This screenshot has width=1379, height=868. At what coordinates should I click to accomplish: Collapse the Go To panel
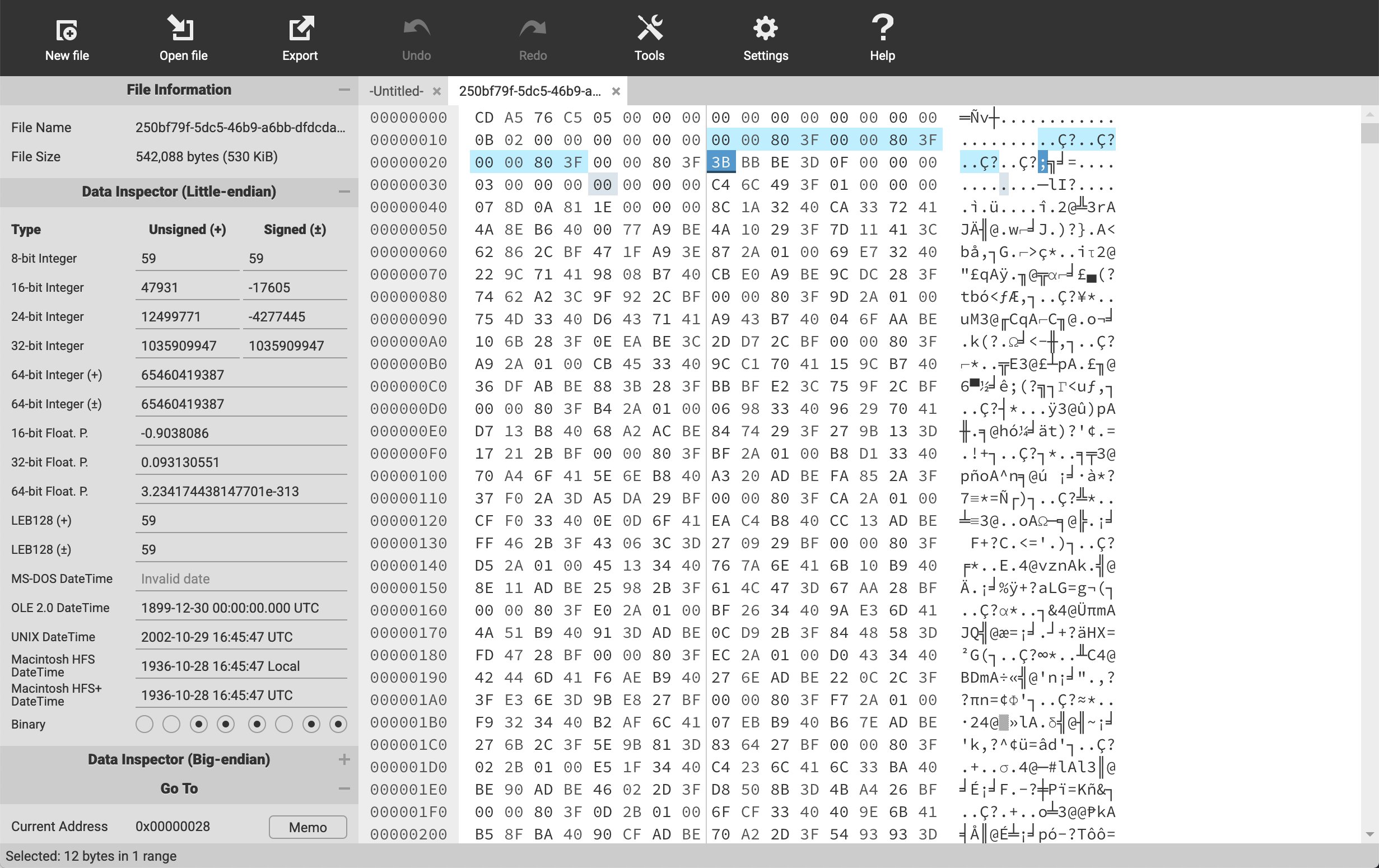point(343,788)
